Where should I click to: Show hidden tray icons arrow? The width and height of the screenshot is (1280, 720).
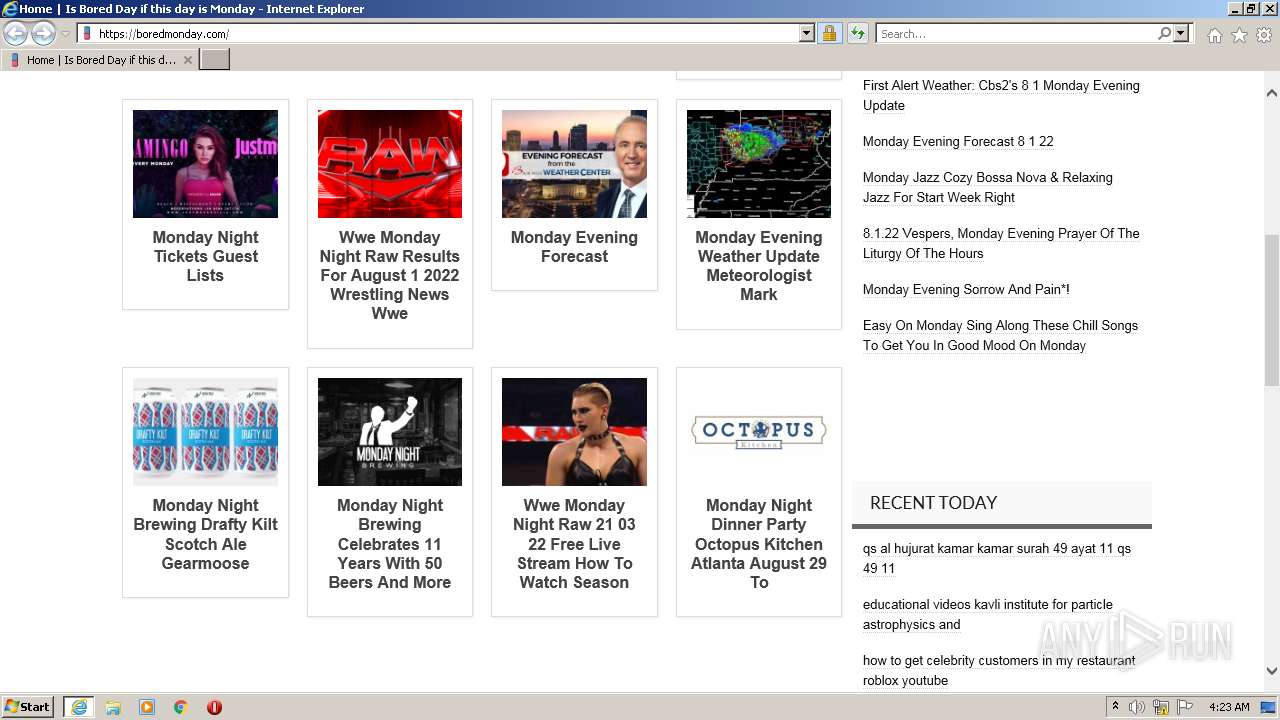click(x=1115, y=706)
